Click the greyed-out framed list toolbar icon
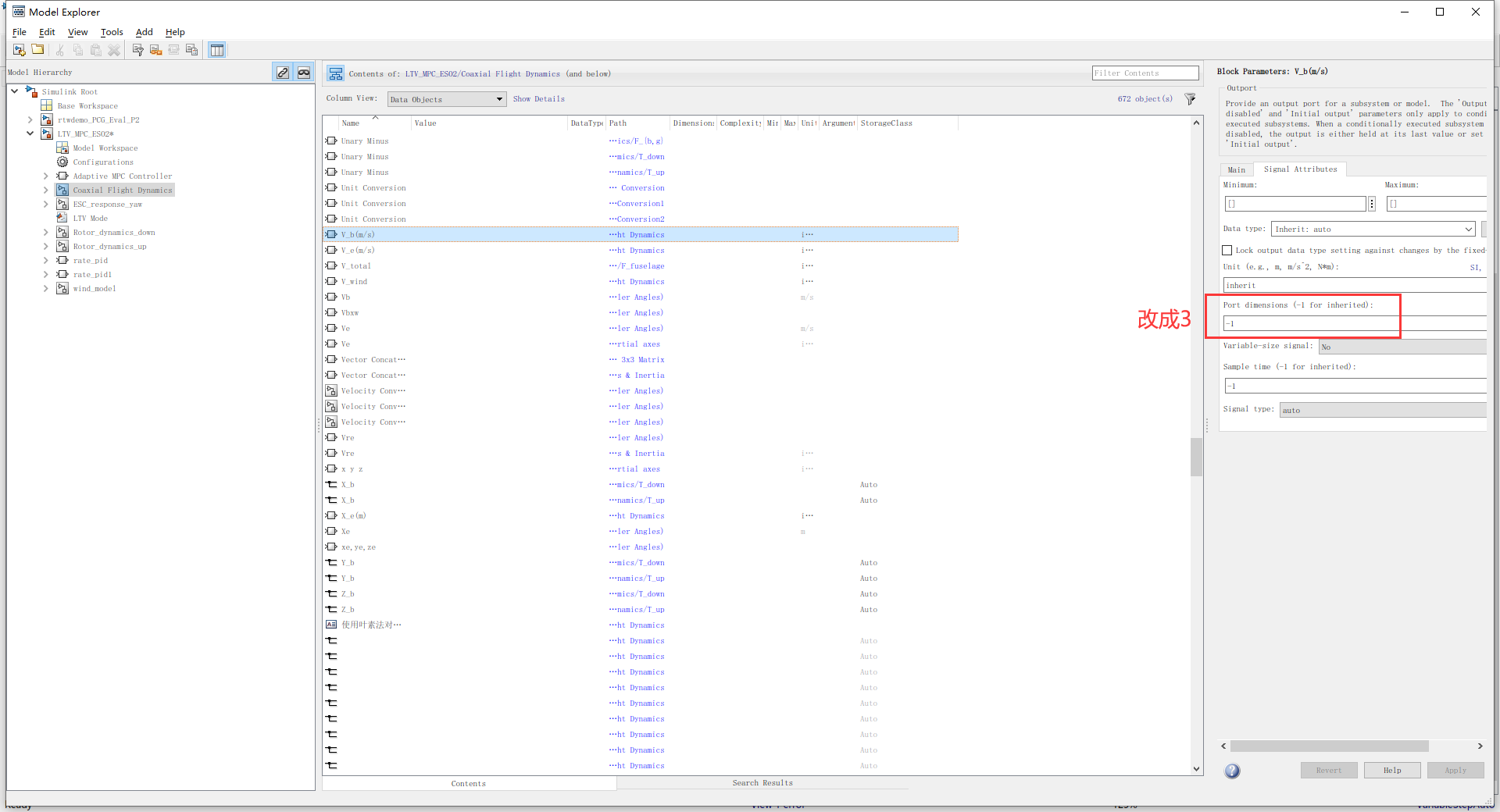This screenshot has width=1500, height=812. point(173,50)
